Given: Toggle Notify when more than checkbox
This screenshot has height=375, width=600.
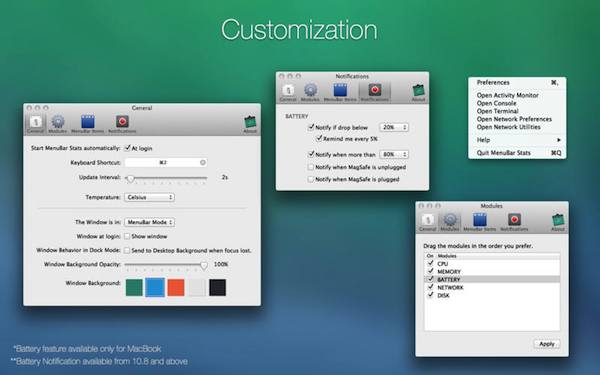Looking at the screenshot, I should tap(311, 155).
